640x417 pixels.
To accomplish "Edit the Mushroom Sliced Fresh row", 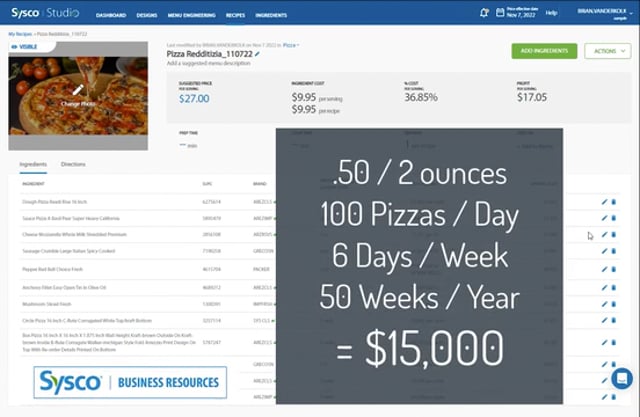I will (x=604, y=304).
